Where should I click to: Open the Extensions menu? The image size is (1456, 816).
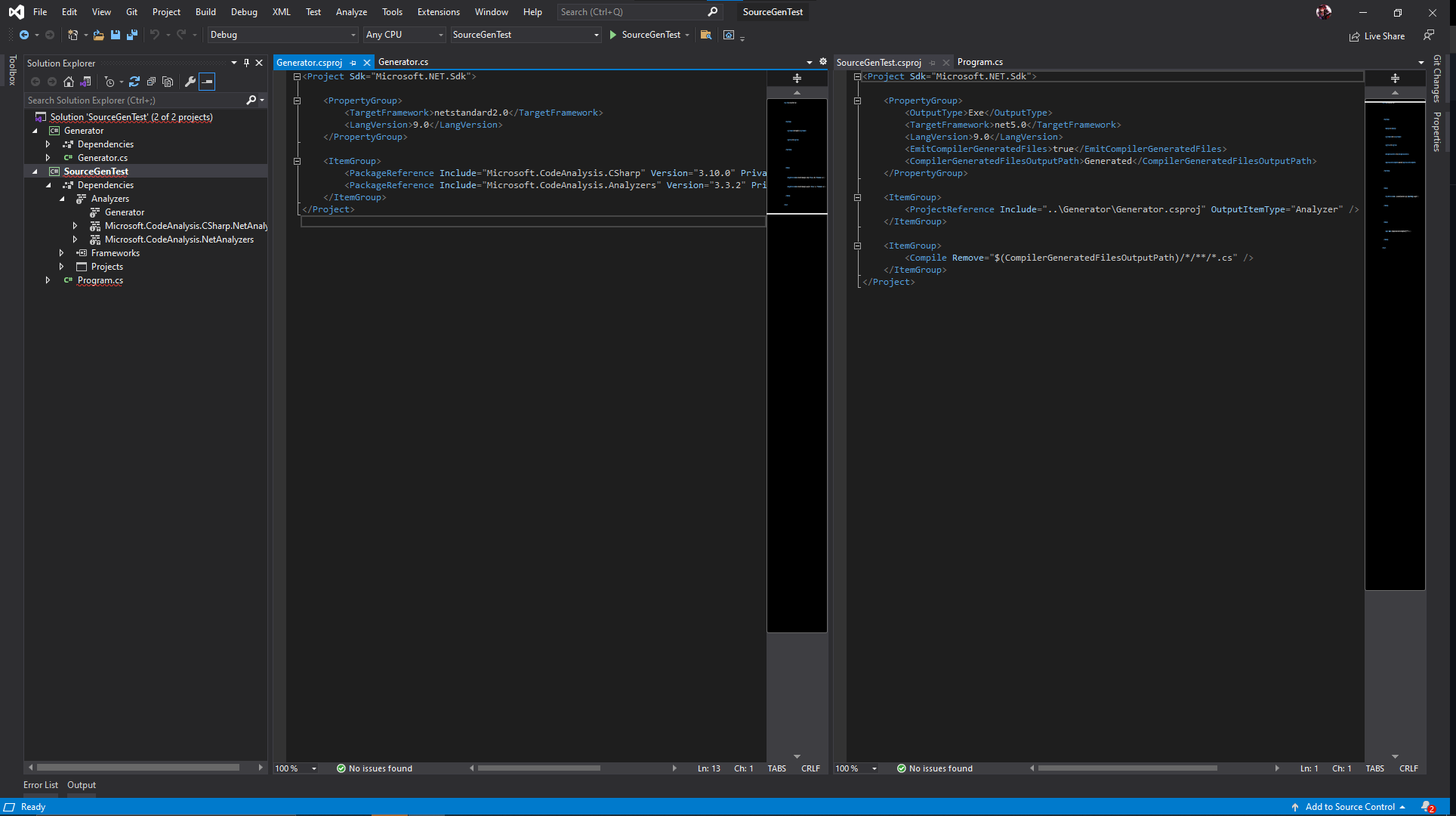pyautogui.click(x=438, y=12)
